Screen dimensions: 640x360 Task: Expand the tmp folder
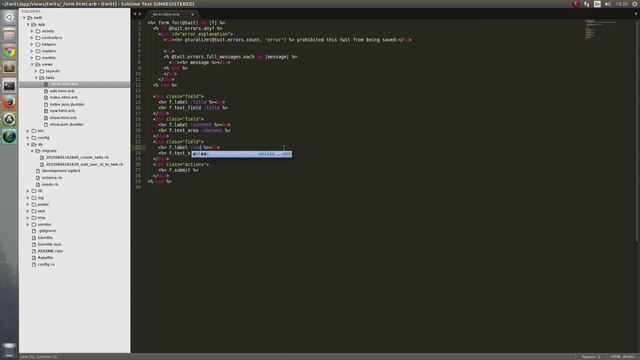28,218
